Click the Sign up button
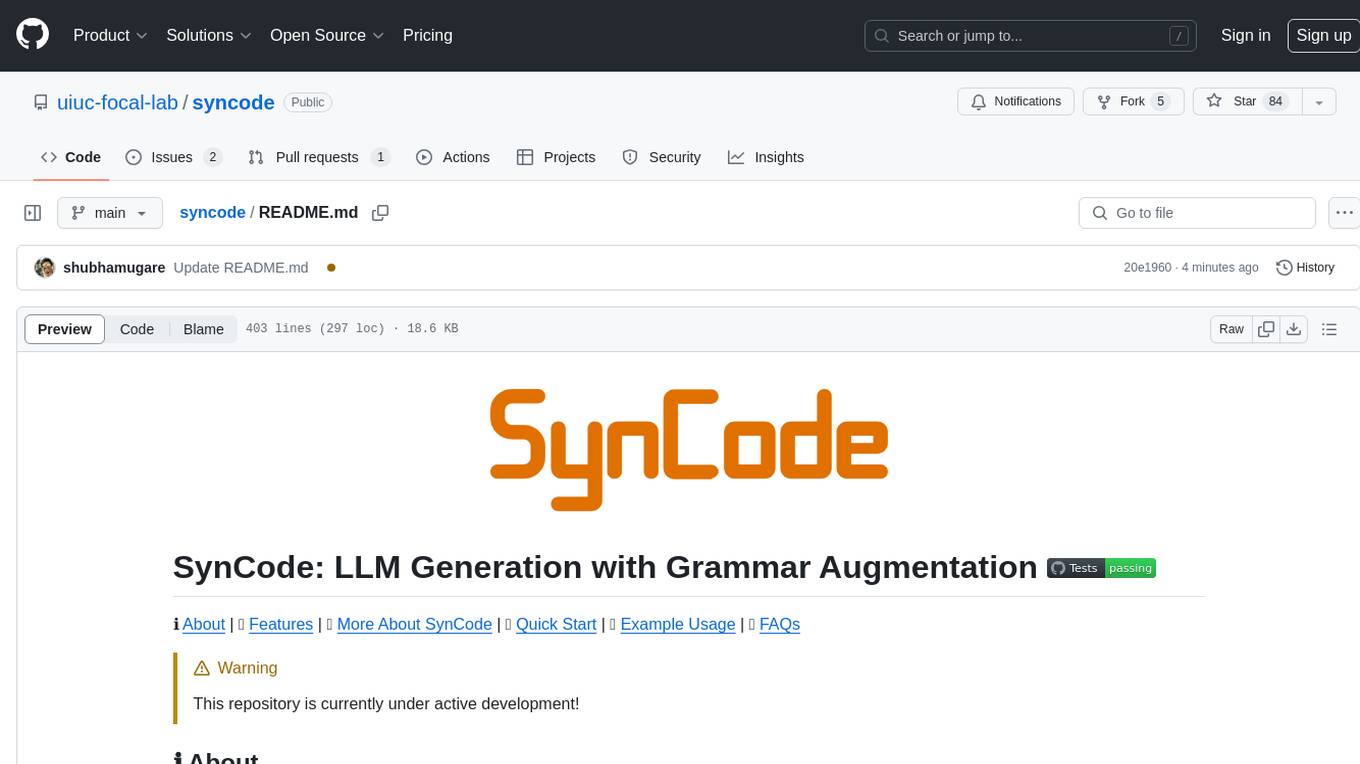 [x=1323, y=35]
